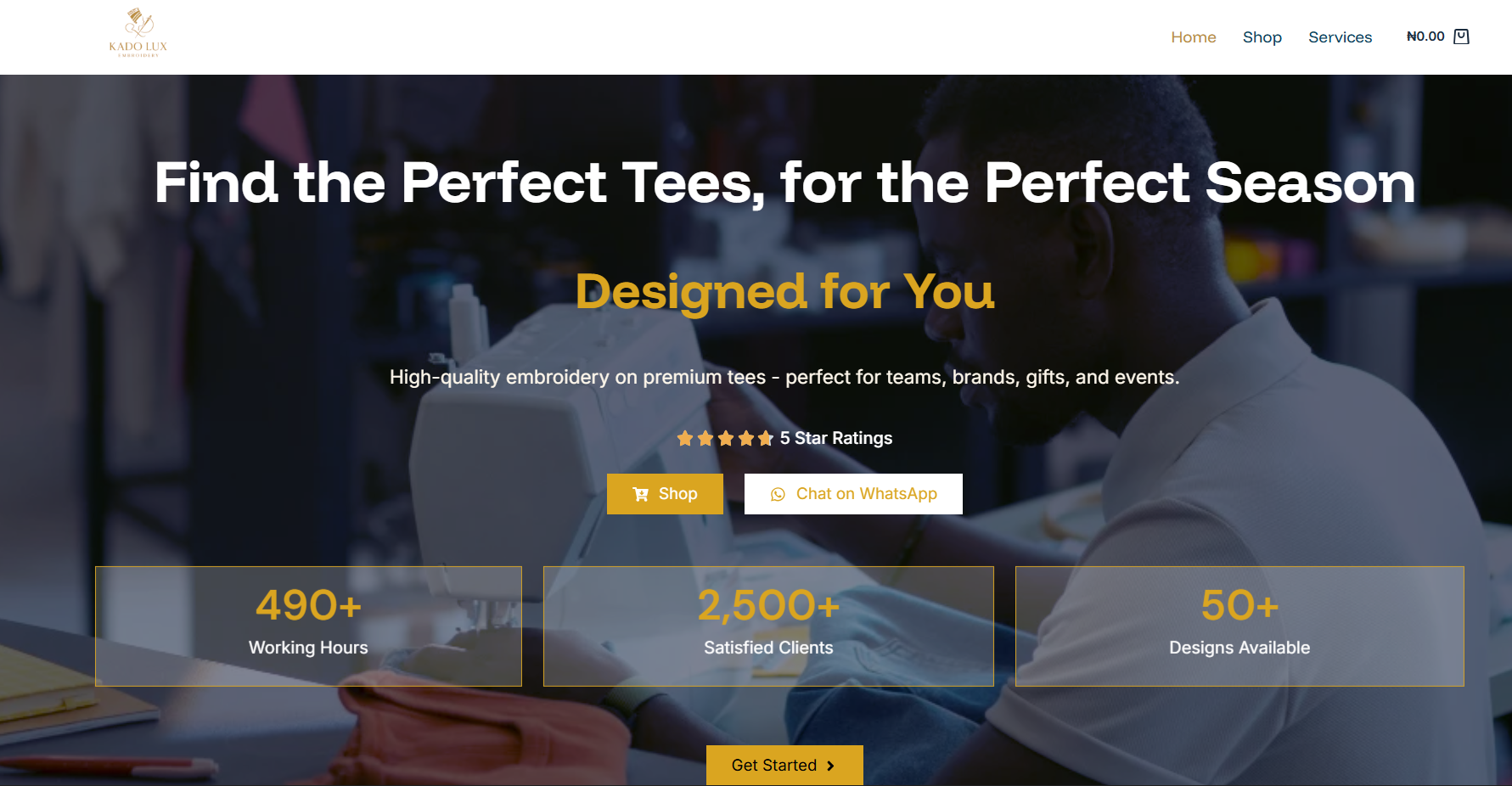
Task: Click the middle rating star
Action: click(726, 438)
